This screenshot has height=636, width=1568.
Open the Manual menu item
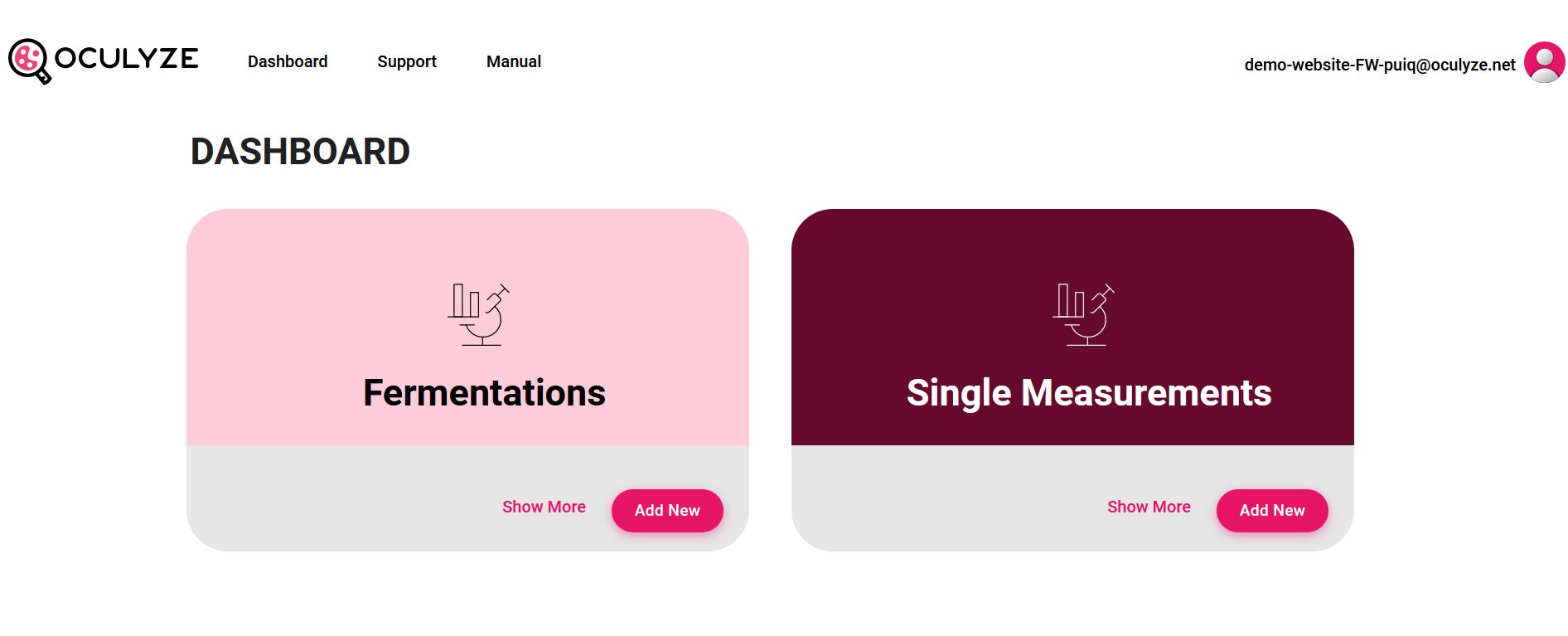point(514,61)
